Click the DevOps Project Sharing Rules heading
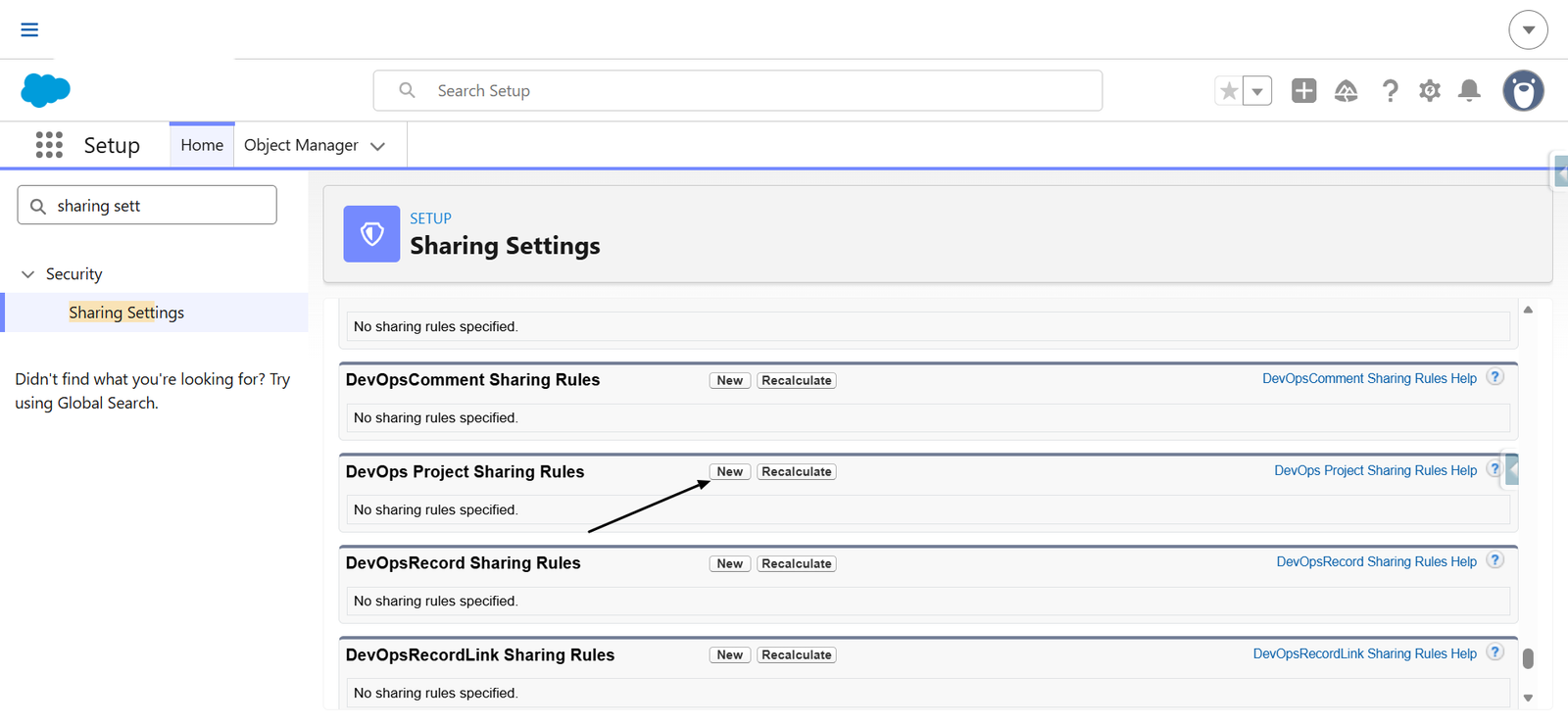The image size is (1568, 725). point(465,471)
